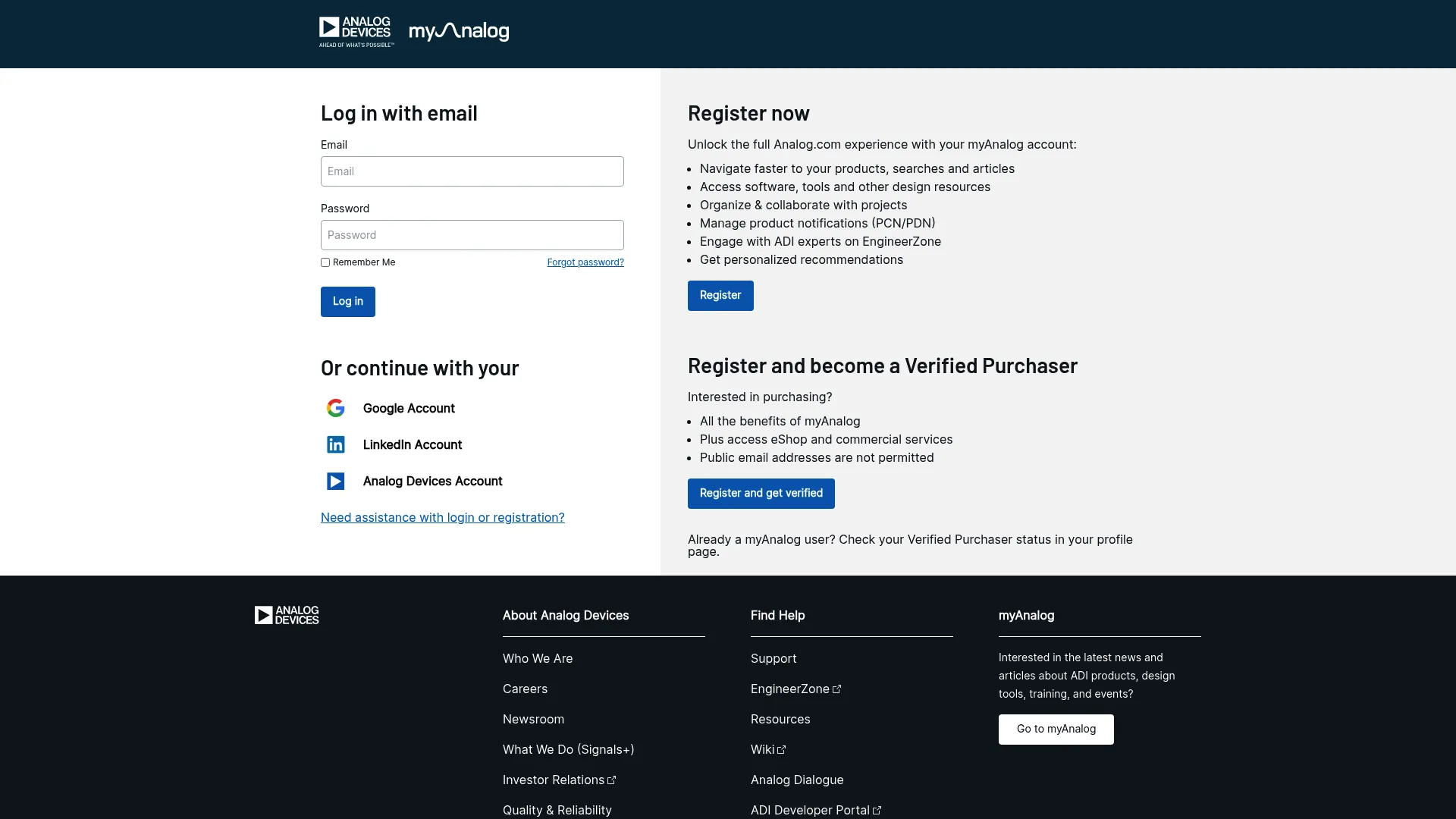Click the Find Help footer heading
Image resolution: width=1456 pixels, height=819 pixels.
tap(778, 616)
